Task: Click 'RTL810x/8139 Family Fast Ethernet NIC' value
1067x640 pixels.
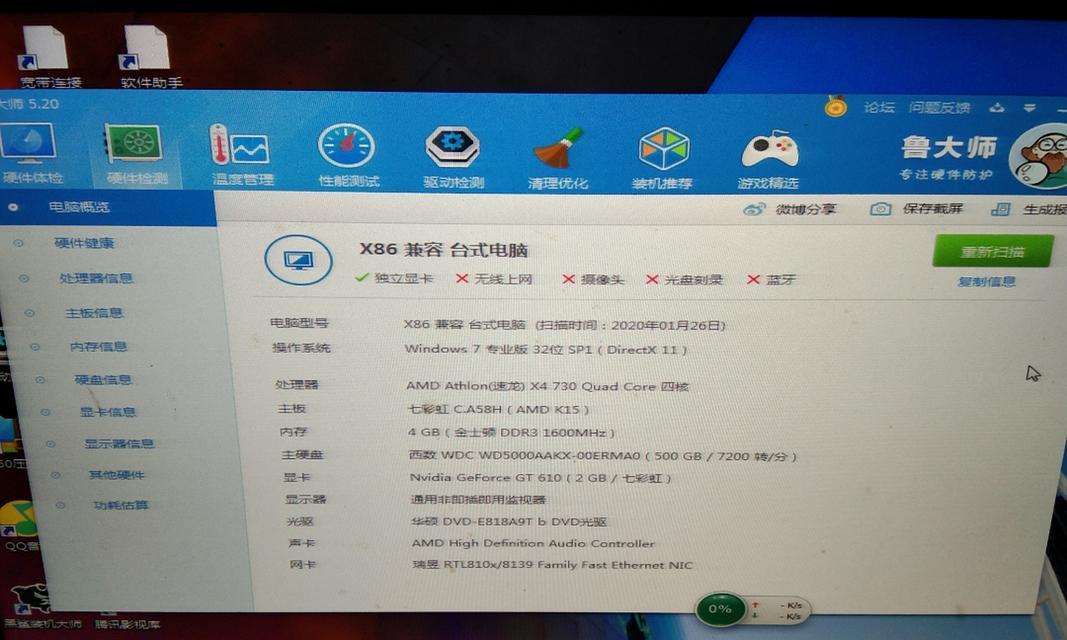Action: 568,565
